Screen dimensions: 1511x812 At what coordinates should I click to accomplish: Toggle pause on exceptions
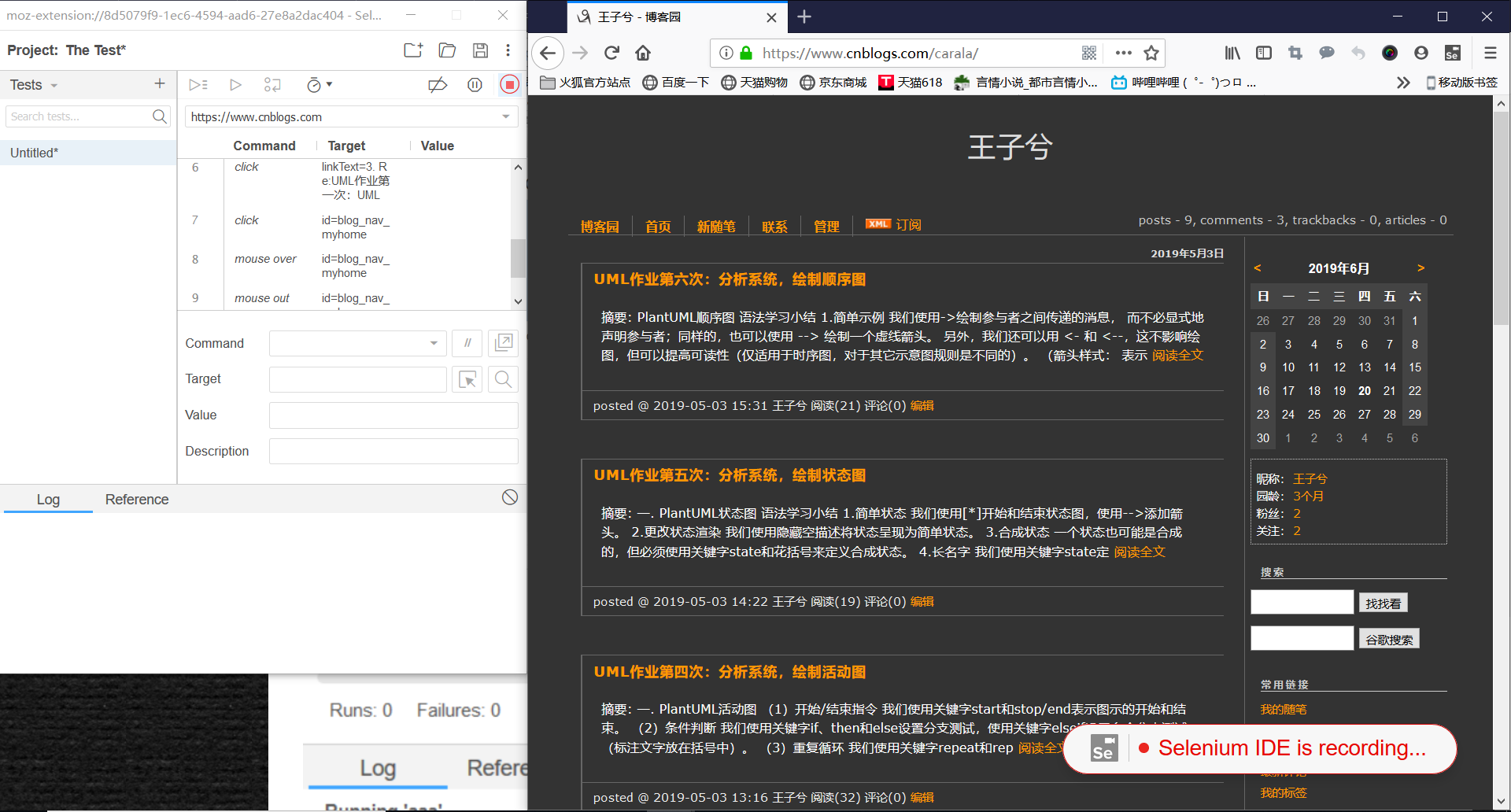(475, 85)
